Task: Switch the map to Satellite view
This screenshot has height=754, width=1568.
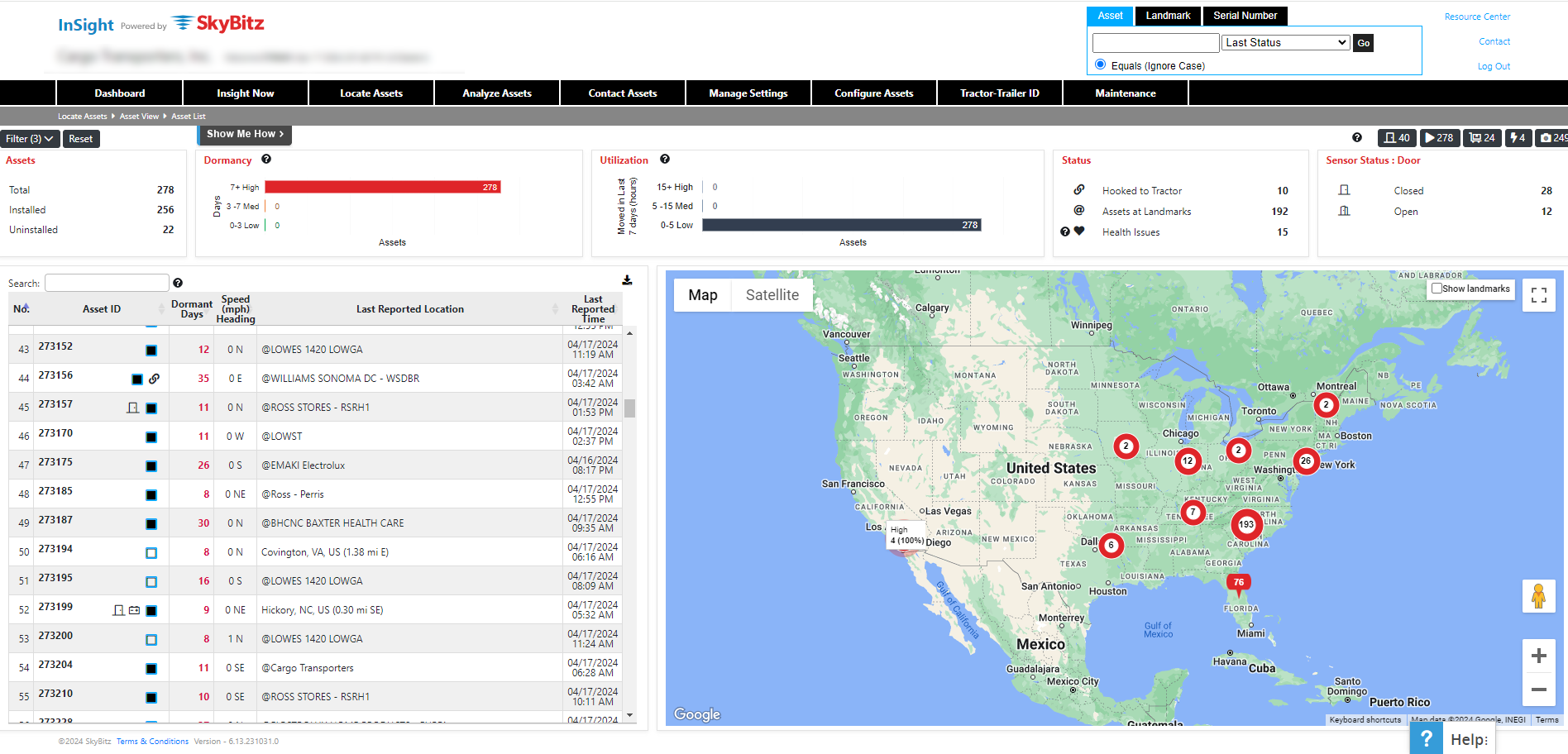Action: point(772,295)
